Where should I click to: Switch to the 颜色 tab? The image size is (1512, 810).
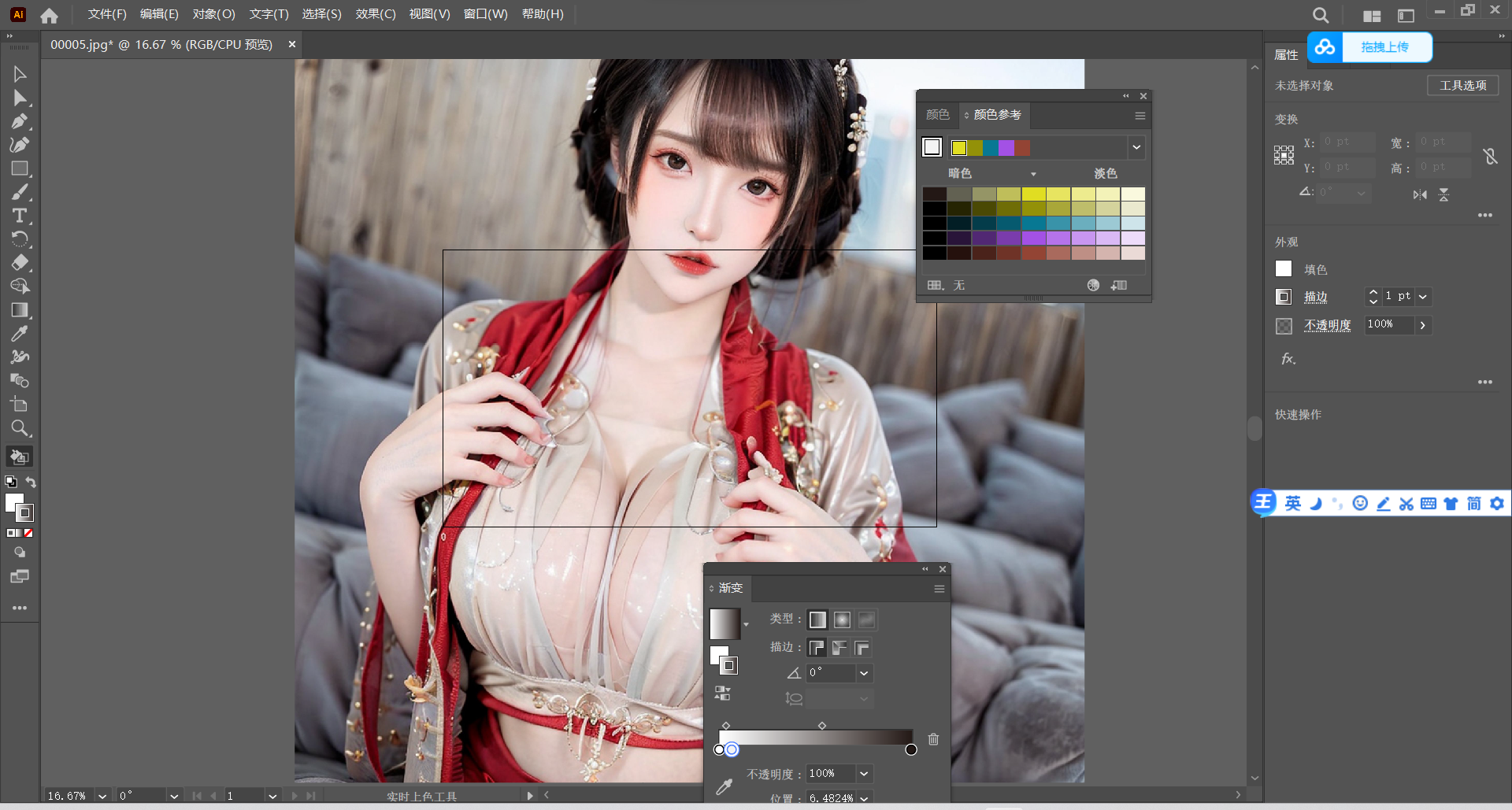[x=937, y=115]
